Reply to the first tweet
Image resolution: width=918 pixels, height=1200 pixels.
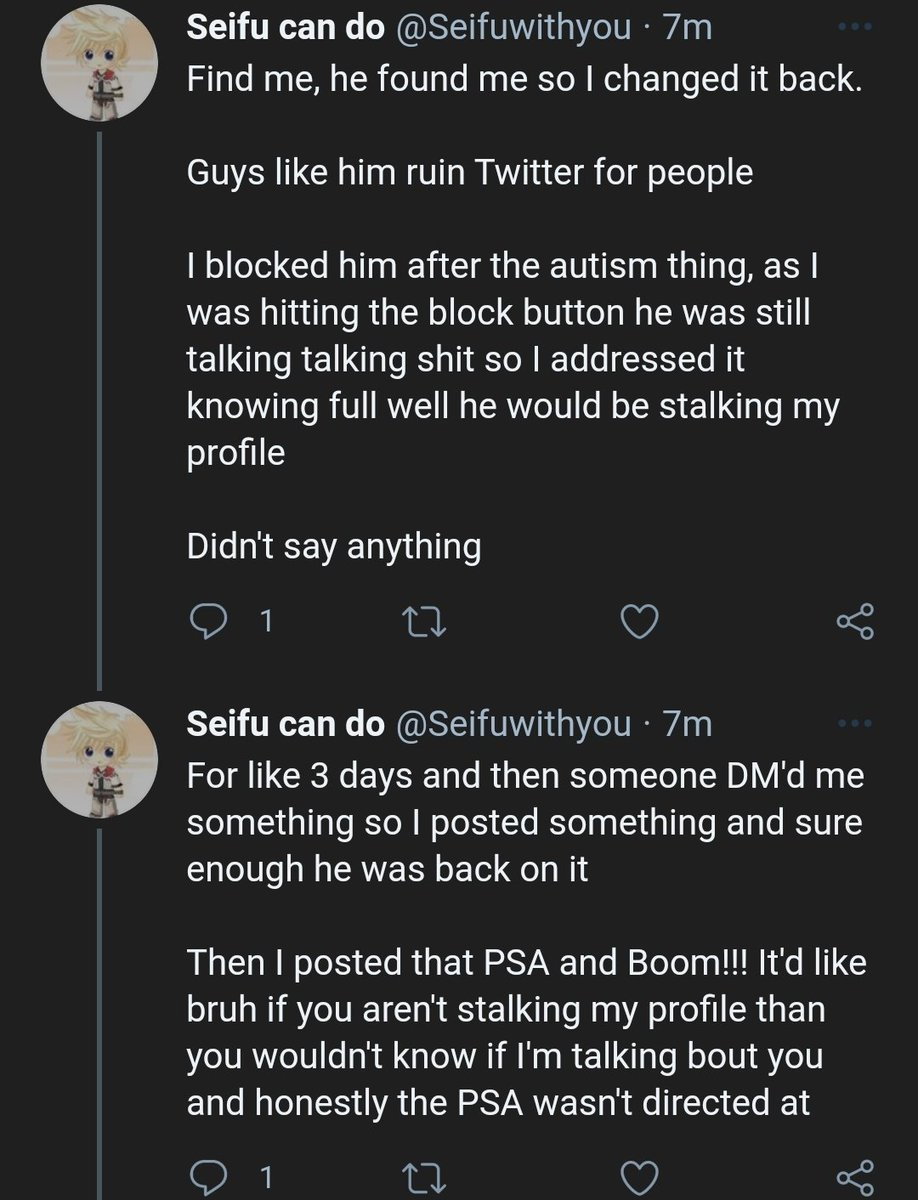[208, 624]
